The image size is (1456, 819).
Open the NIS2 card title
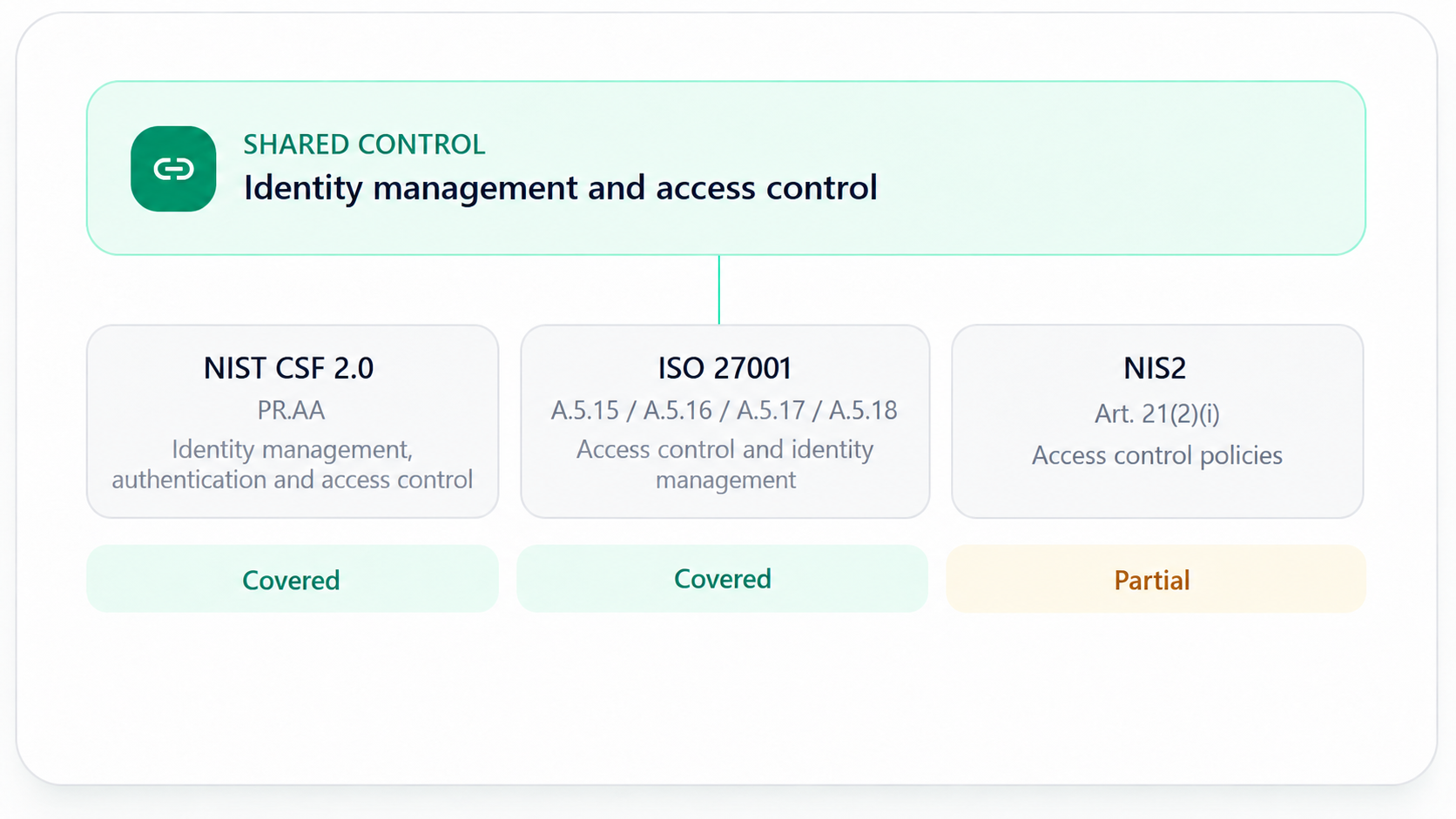[1155, 368]
